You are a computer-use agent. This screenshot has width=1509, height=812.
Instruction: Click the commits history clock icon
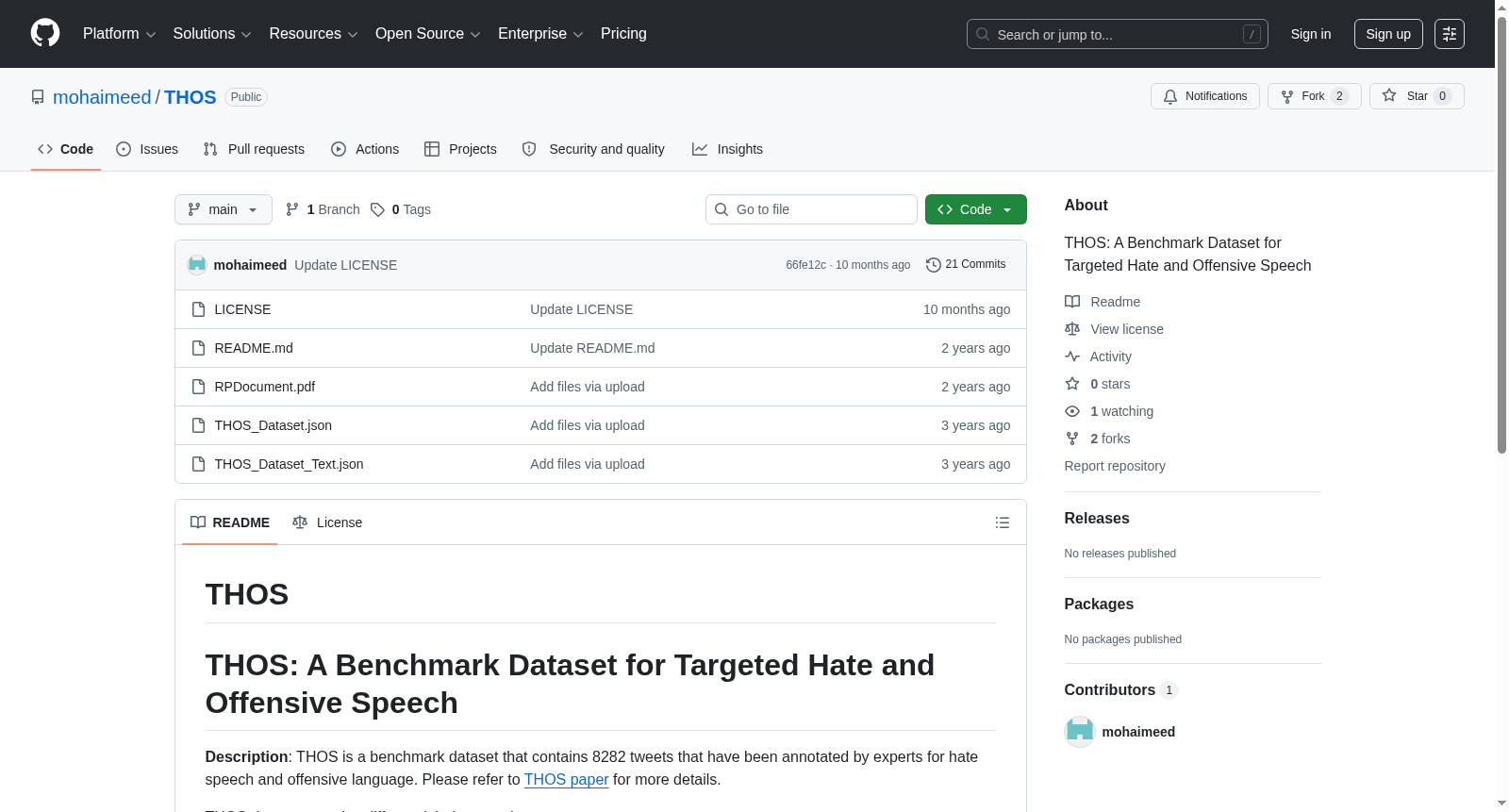[x=934, y=265]
